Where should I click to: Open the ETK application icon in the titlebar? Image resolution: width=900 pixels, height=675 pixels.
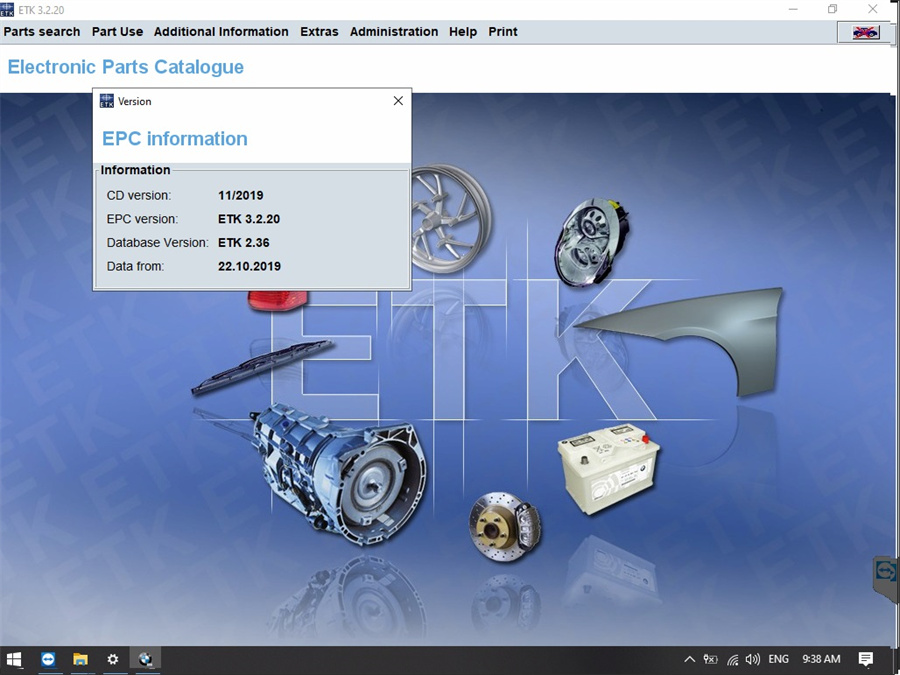pos(8,9)
